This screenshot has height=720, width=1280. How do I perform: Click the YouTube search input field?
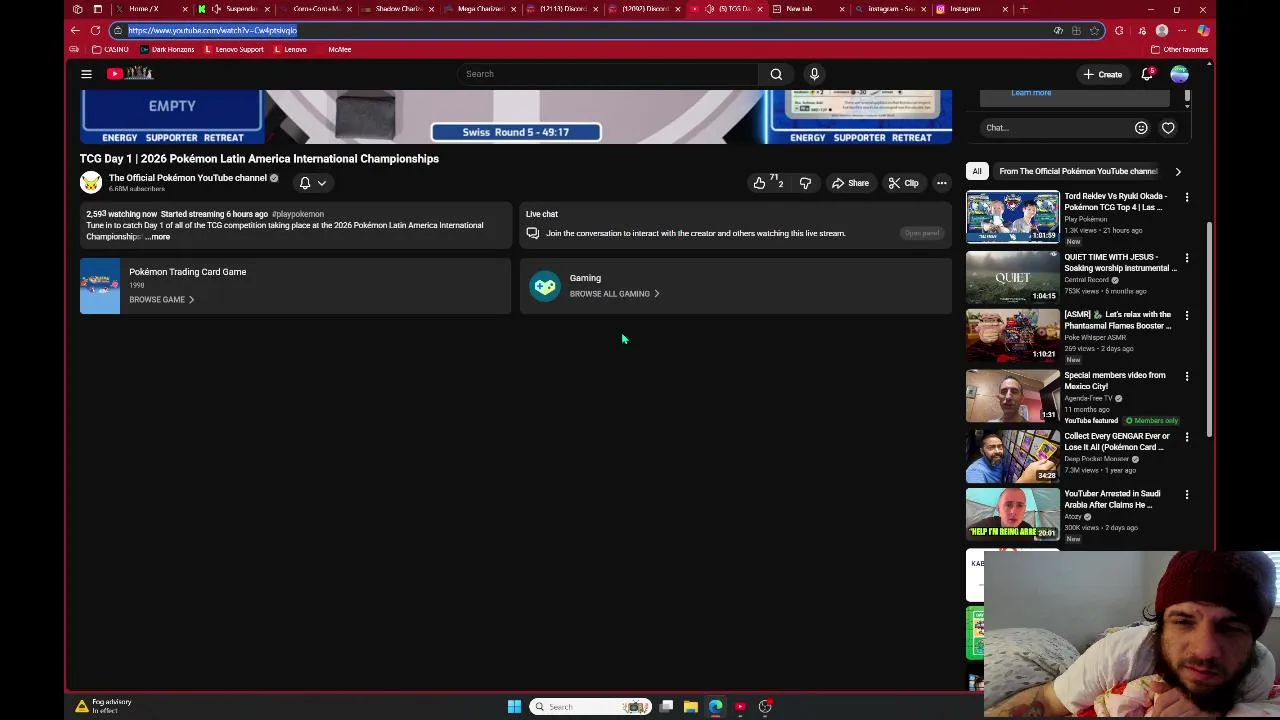pos(607,74)
